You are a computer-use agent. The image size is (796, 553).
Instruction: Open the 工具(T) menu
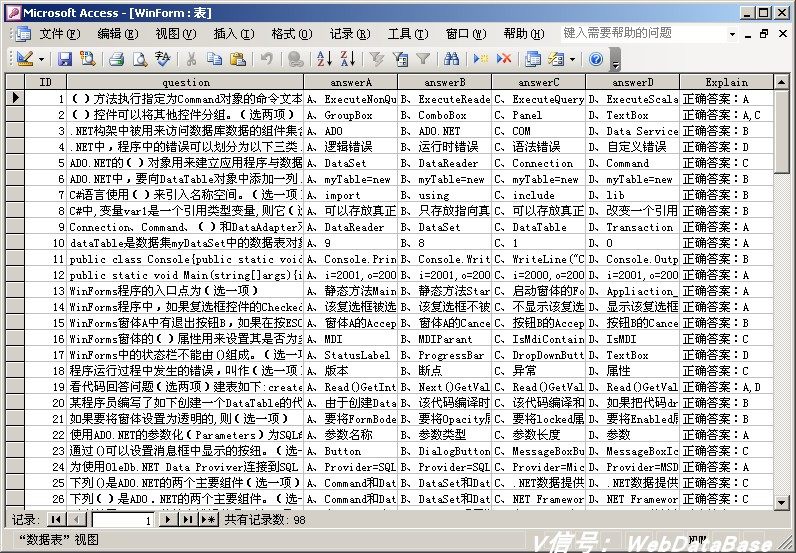point(408,34)
